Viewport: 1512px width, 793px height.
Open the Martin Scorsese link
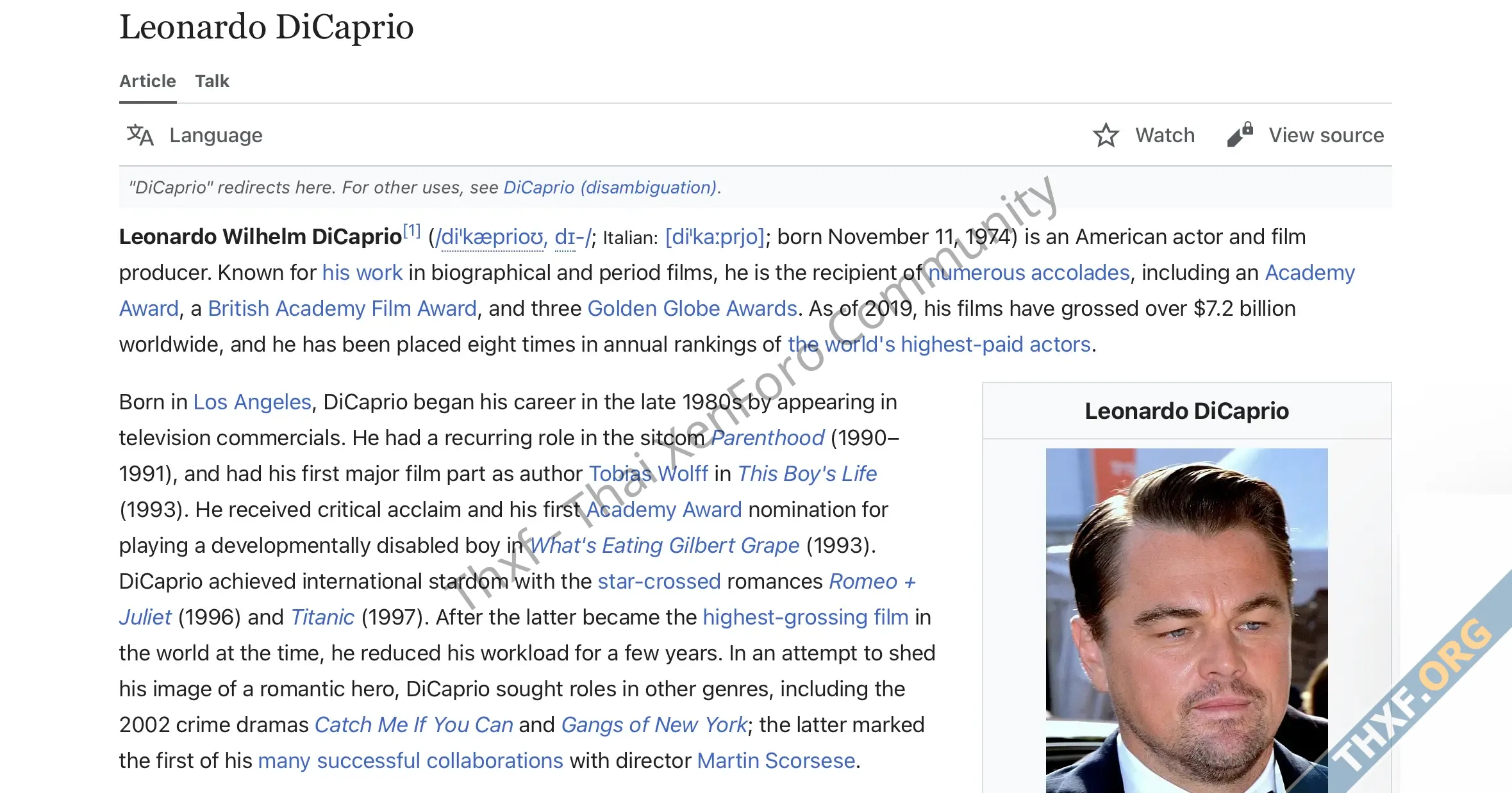(776, 761)
